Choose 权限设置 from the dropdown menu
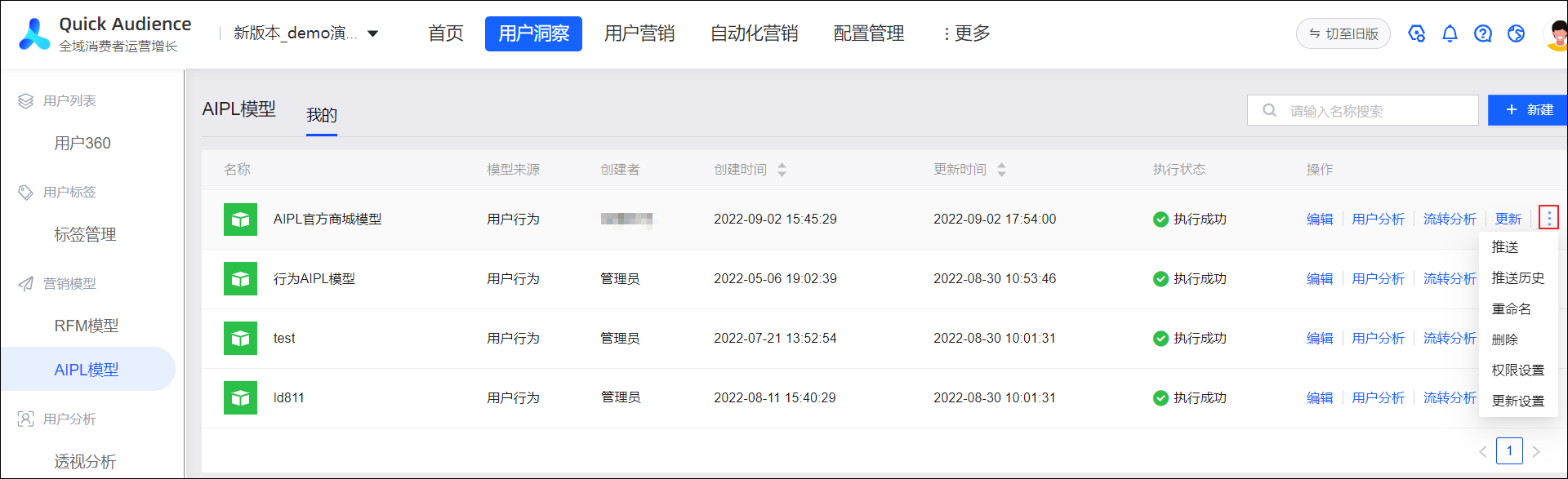The width and height of the screenshot is (1568, 479). [x=1518, y=370]
